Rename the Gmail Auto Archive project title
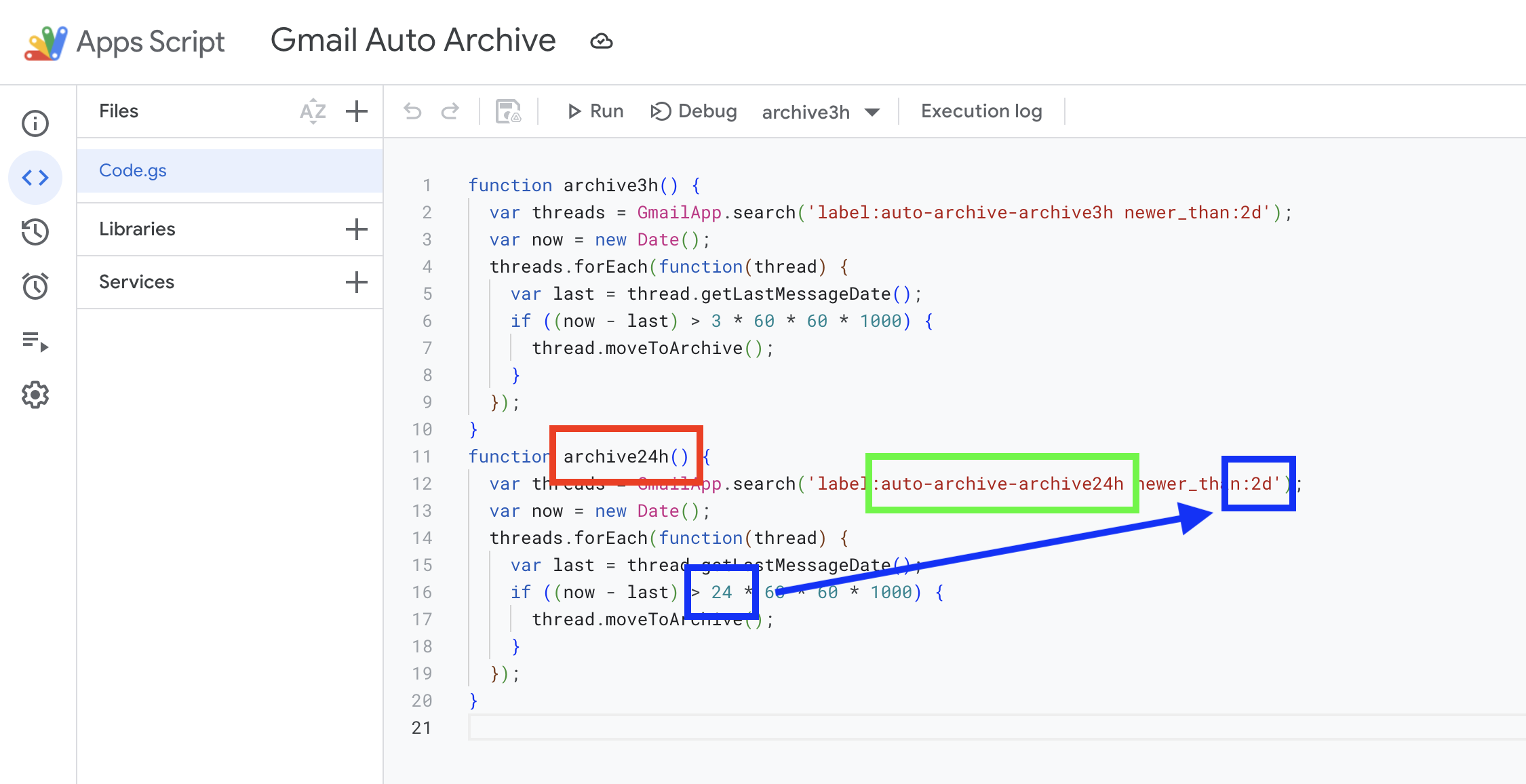Image resolution: width=1526 pixels, height=784 pixels. point(413,40)
